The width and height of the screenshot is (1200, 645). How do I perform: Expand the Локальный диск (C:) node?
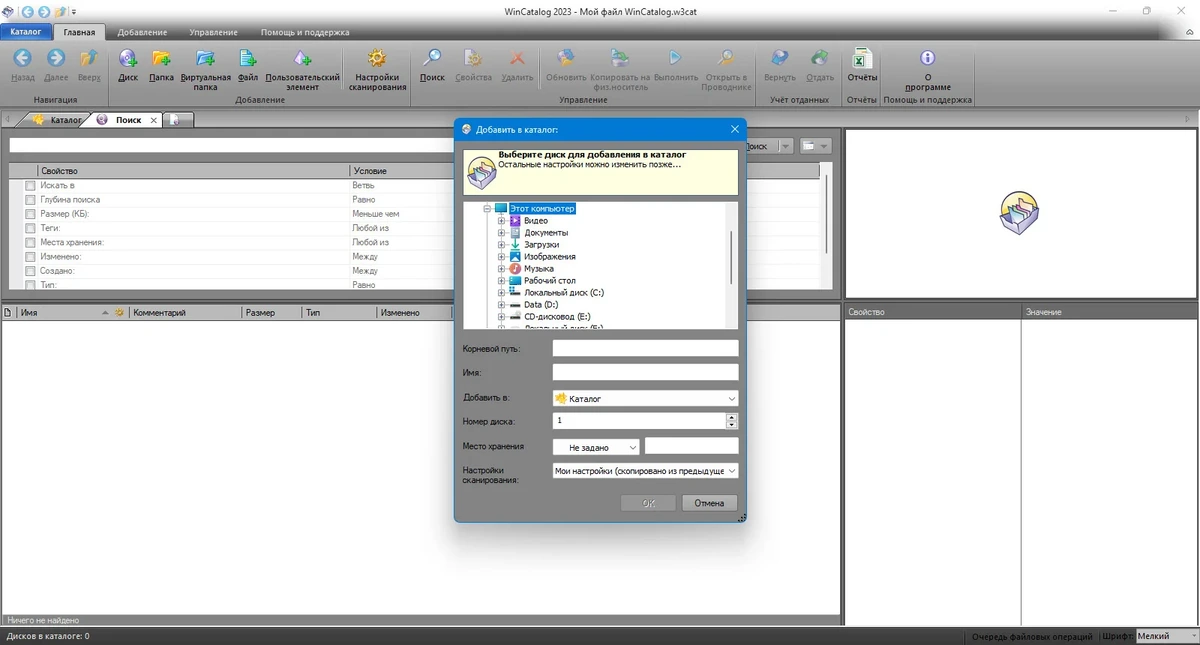[x=502, y=293]
